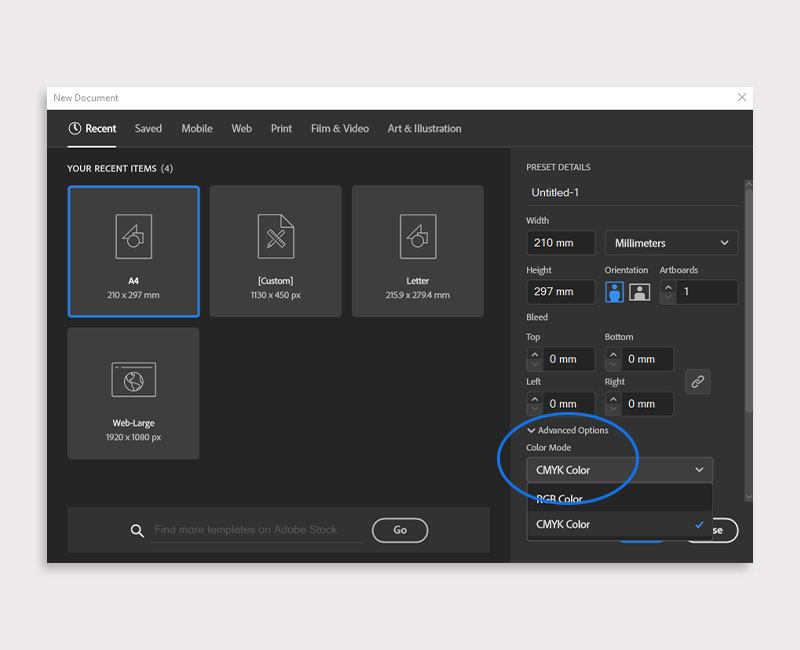Click the portrait orientation icon
Screen dimensions: 800x650
tap(614, 292)
